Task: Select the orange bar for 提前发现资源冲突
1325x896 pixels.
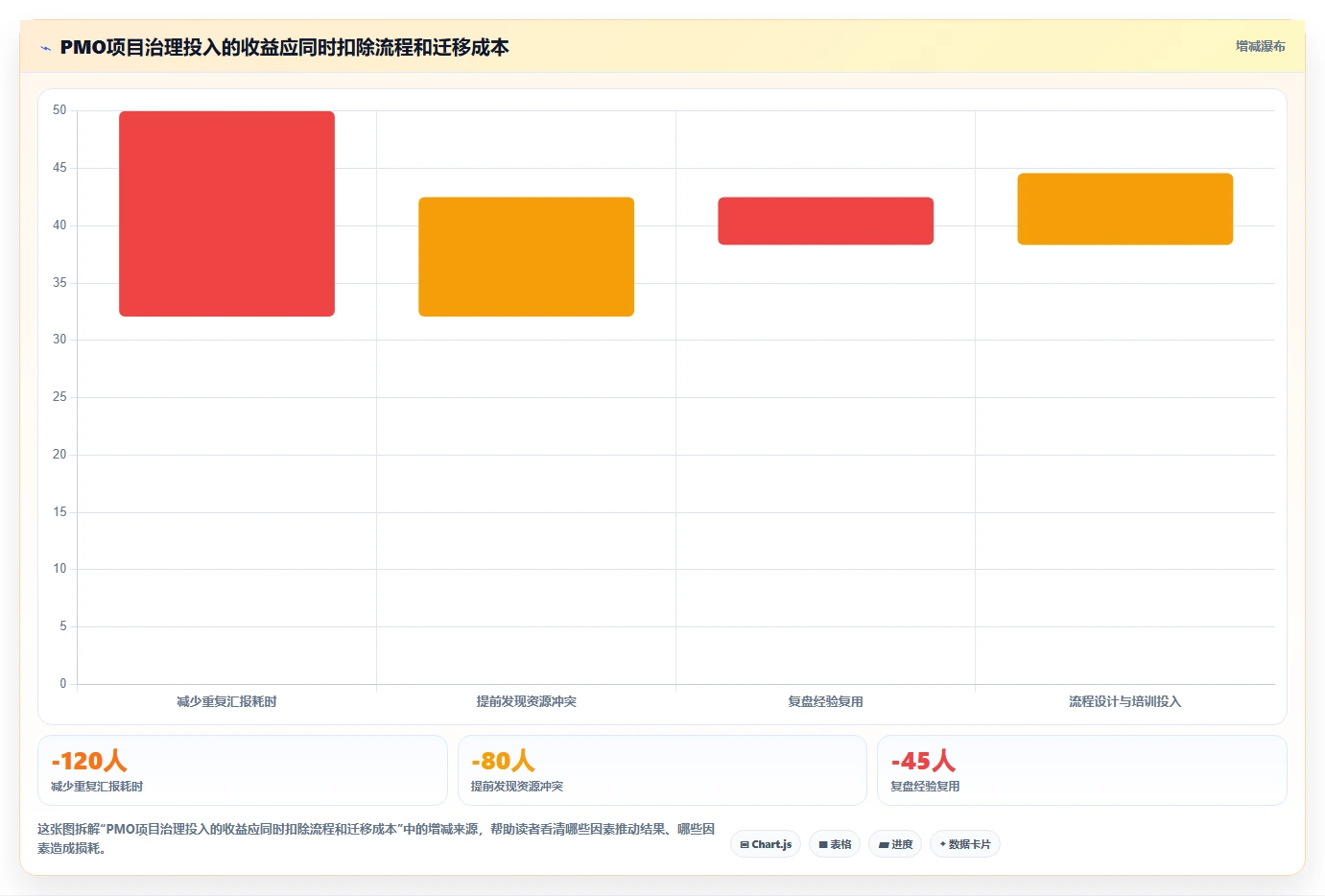Action: pos(526,257)
